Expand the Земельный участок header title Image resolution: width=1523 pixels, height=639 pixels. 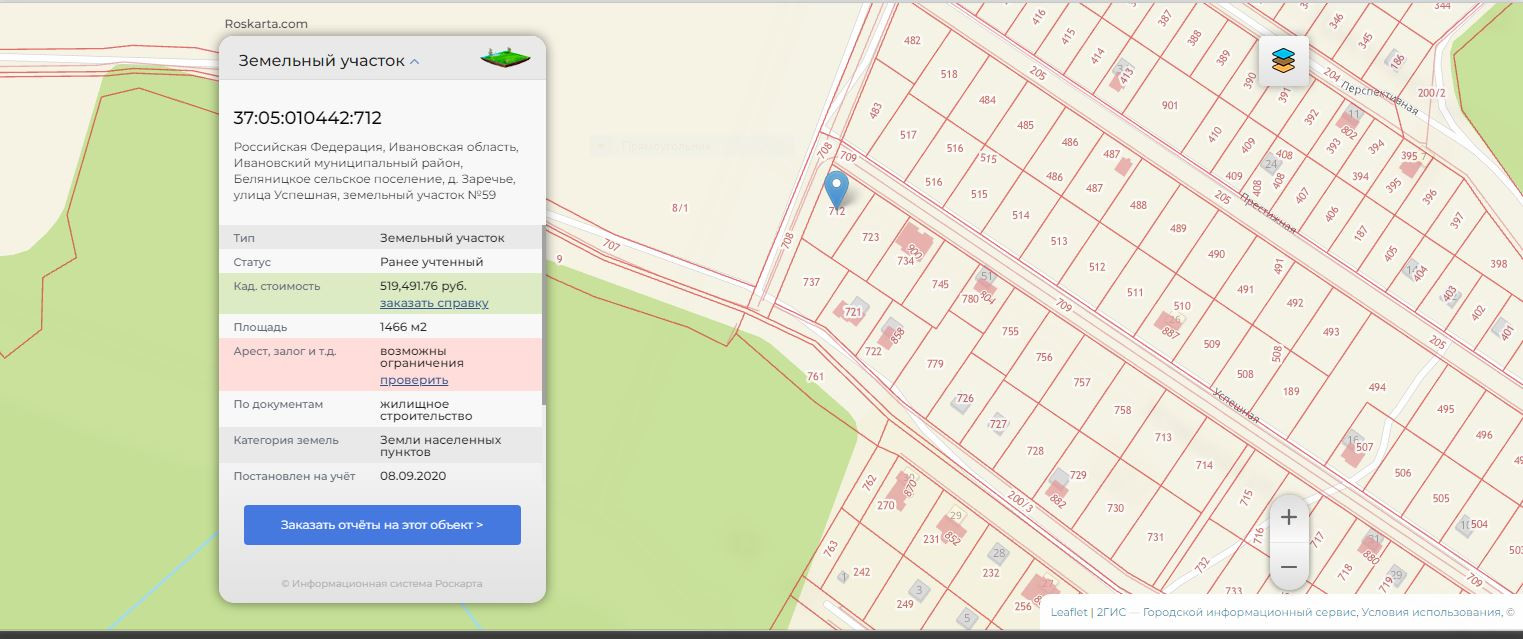click(x=320, y=61)
